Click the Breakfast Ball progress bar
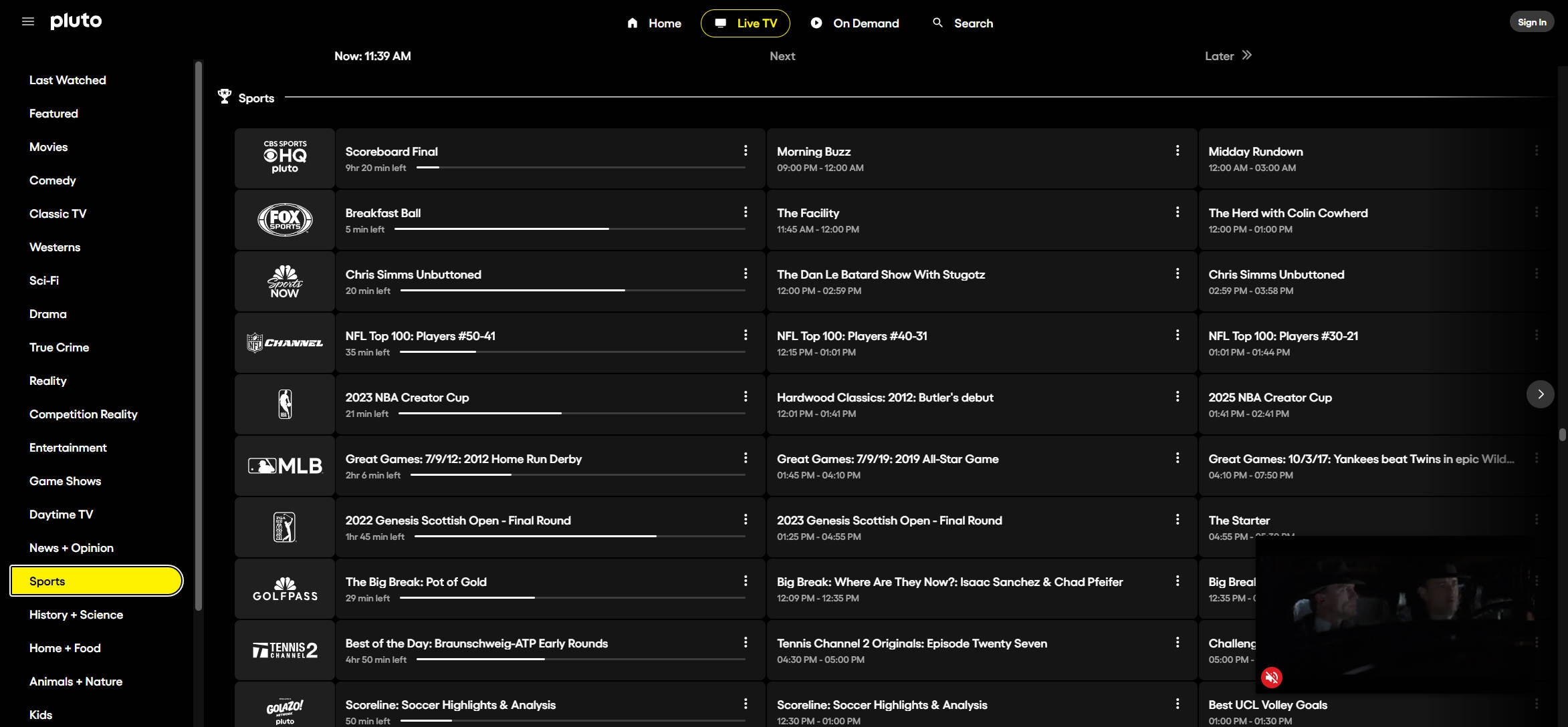 pyautogui.click(x=570, y=229)
